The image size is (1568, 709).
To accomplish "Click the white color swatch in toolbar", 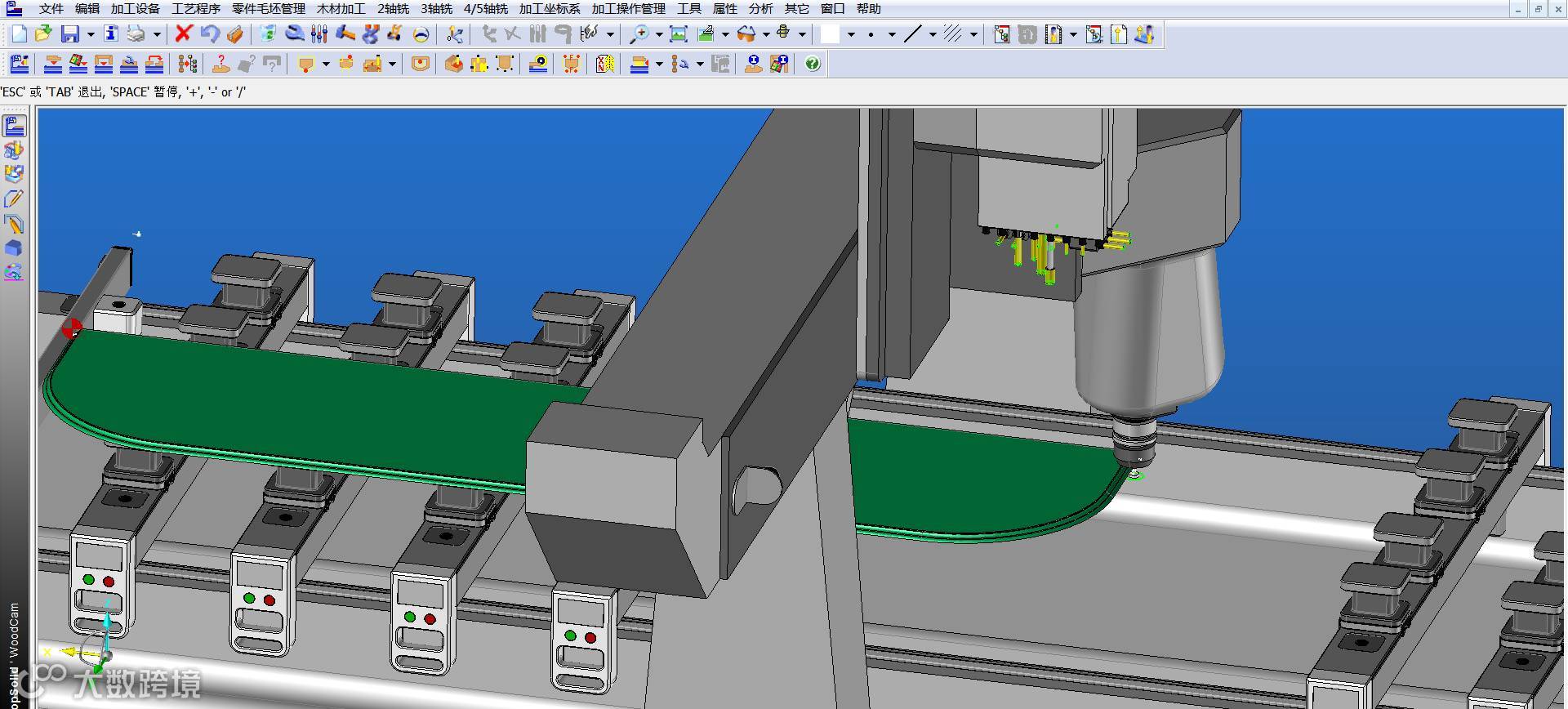I will [x=830, y=34].
